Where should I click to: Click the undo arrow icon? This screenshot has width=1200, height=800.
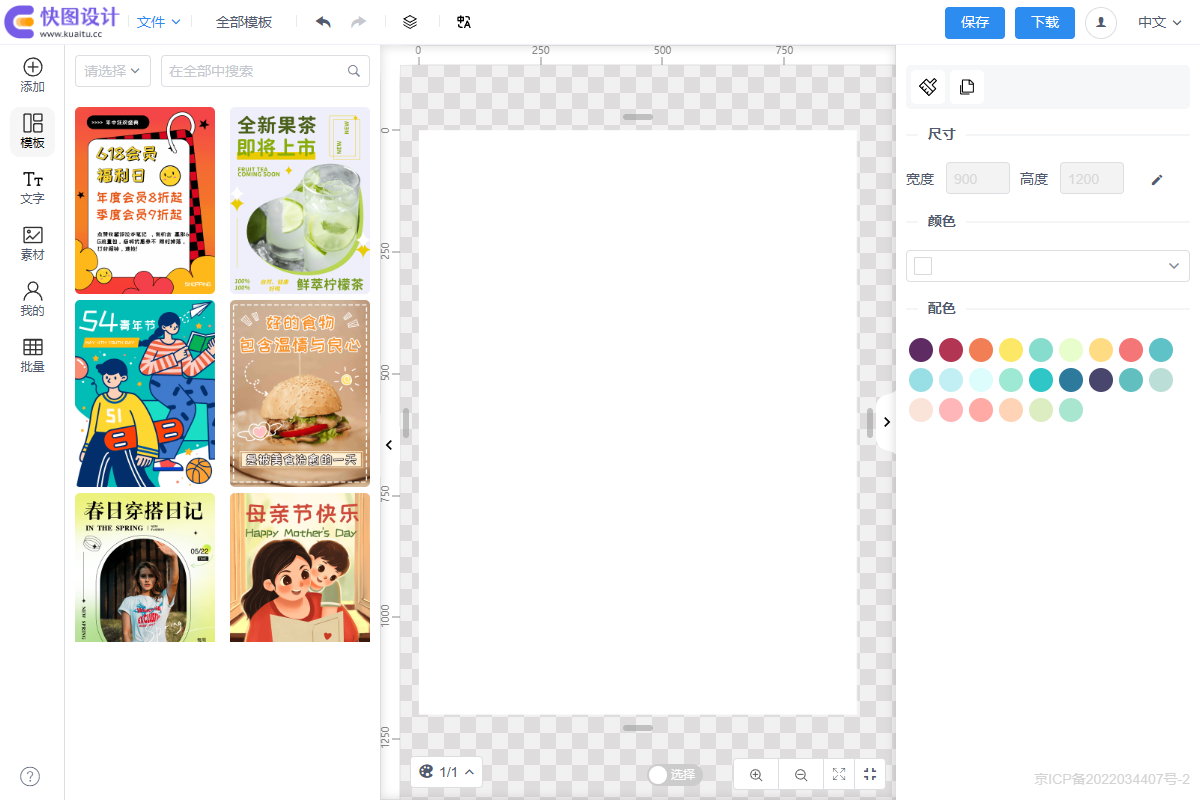click(323, 22)
